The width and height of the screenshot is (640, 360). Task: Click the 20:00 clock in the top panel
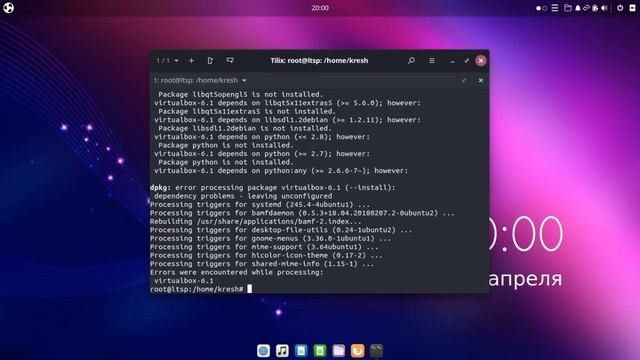[x=320, y=8]
